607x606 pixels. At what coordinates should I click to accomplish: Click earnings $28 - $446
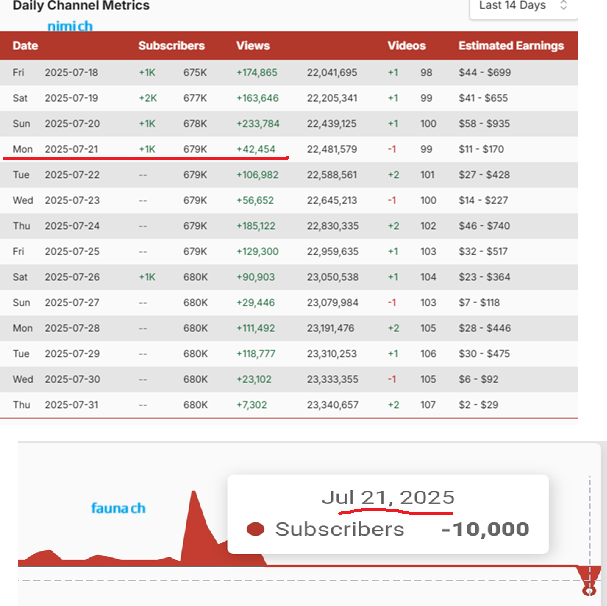point(485,328)
